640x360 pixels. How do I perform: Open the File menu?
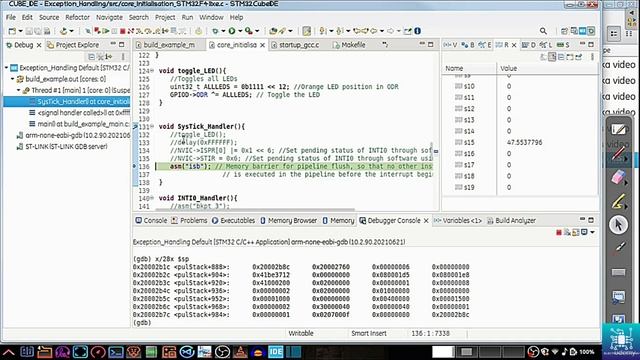pyautogui.click(x=11, y=17)
